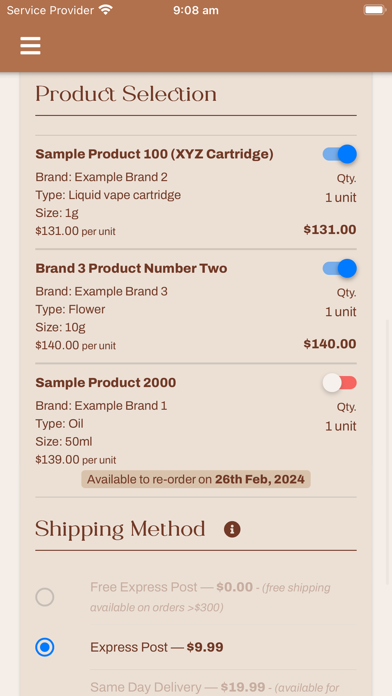Tap the Sample Product 2000 title
392x696 pixels.
click(x=106, y=383)
